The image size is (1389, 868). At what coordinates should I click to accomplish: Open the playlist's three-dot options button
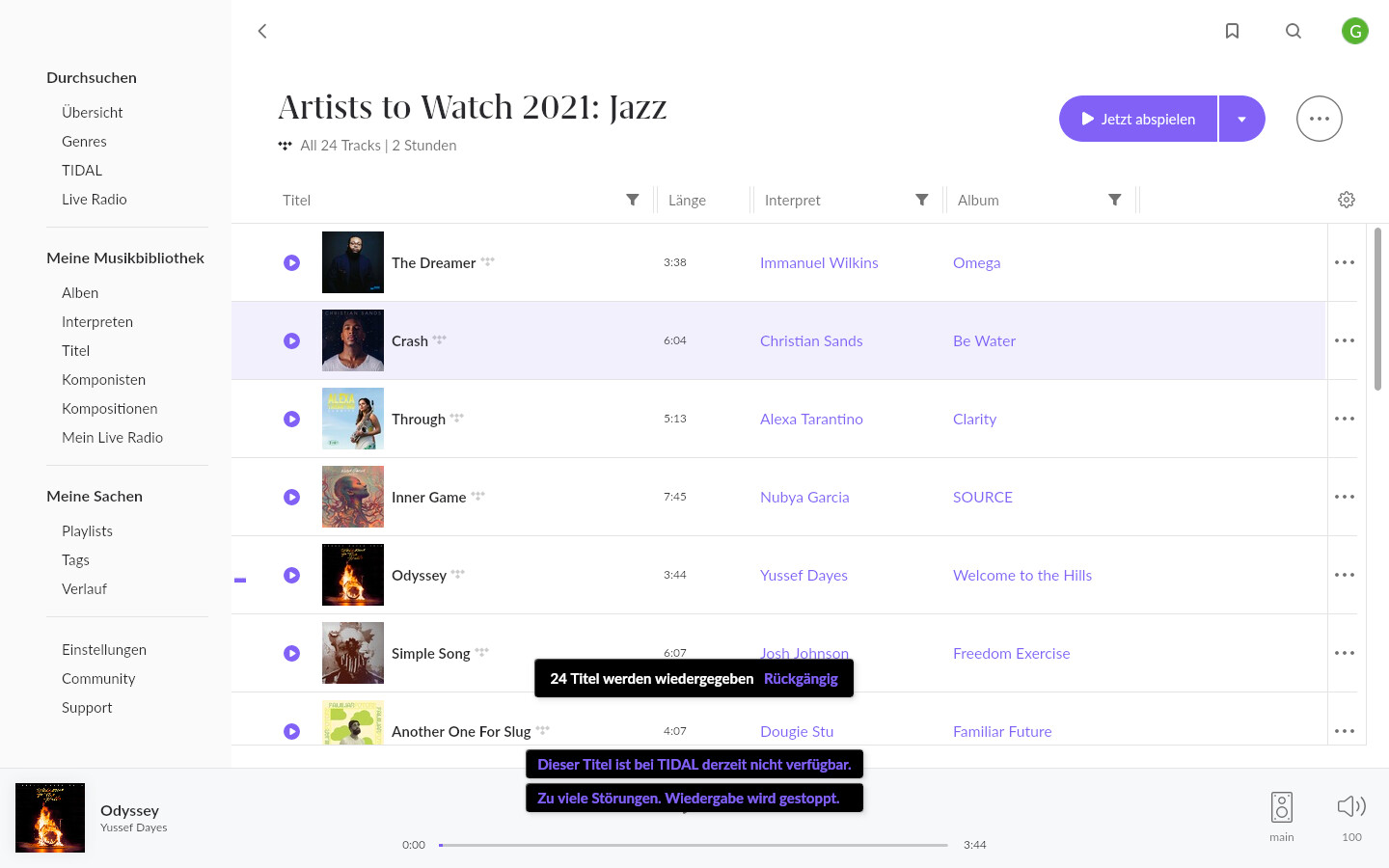coord(1320,119)
